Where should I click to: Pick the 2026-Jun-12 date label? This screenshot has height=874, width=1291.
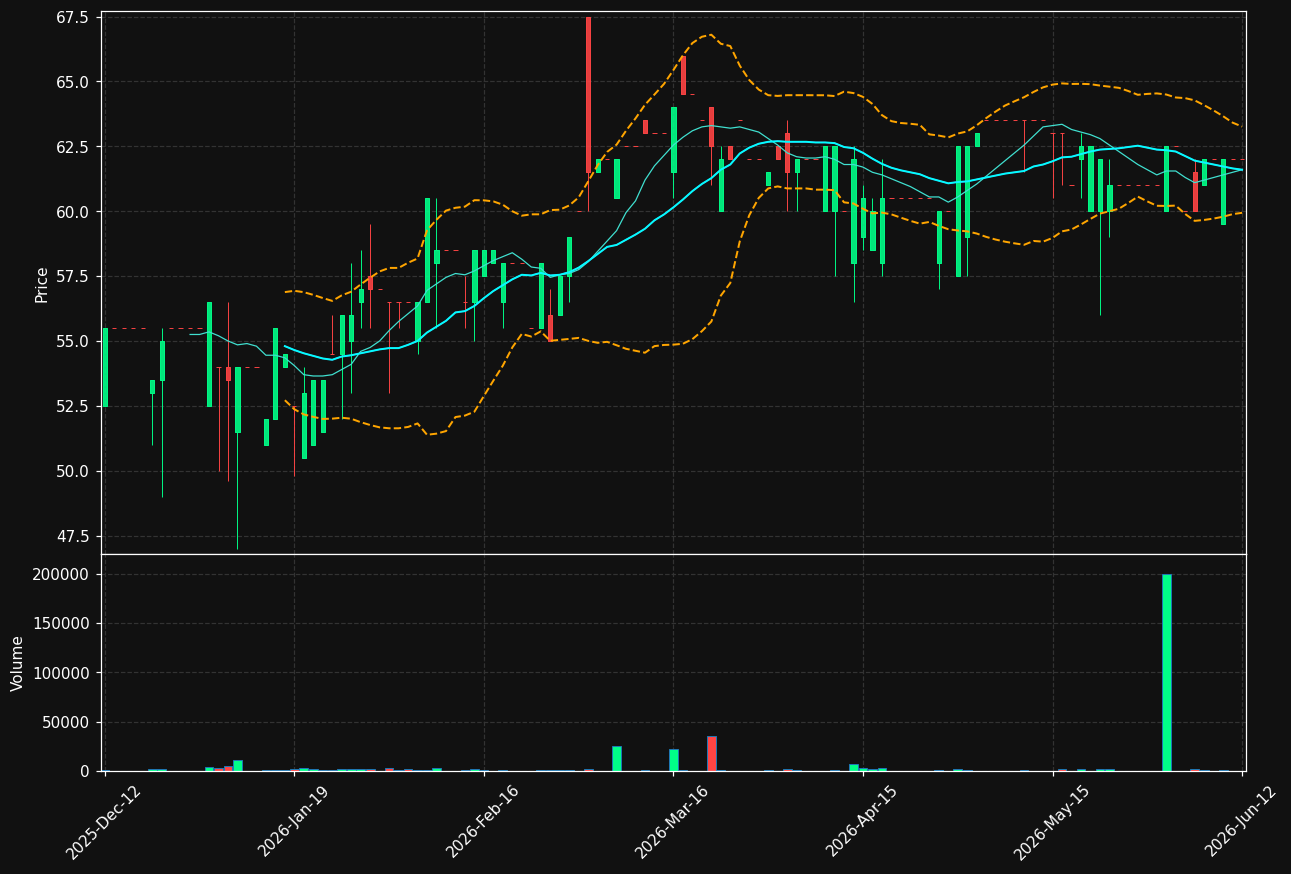(1241, 822)
